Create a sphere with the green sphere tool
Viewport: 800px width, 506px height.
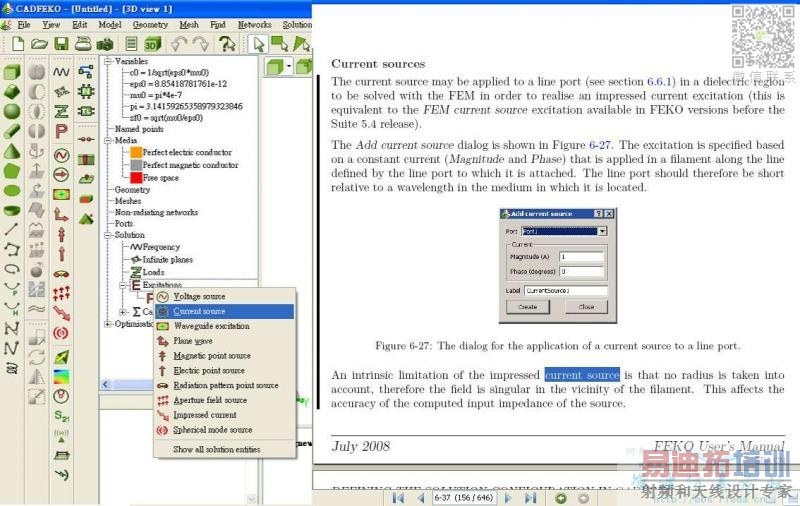pyautogui.click(x=12, y=111)
